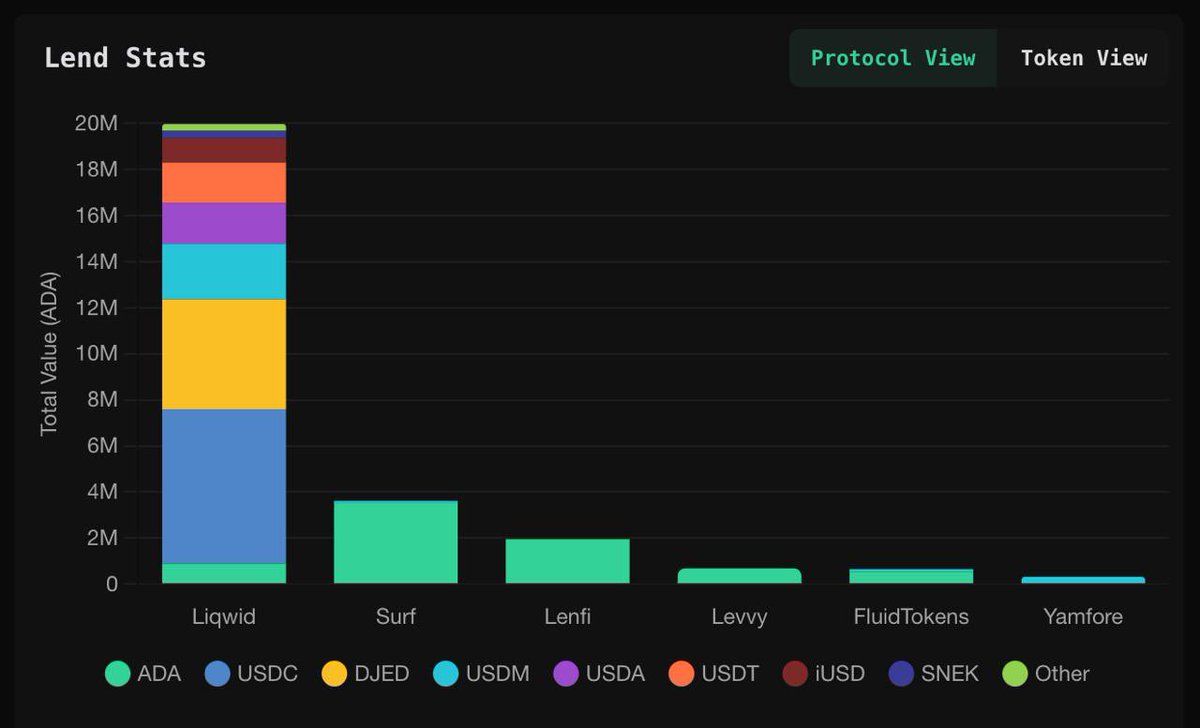Click the Yamfore axis label
Image resolution: width=1200 pixels, height=728 pixels.
click(x=1083, y=617)
